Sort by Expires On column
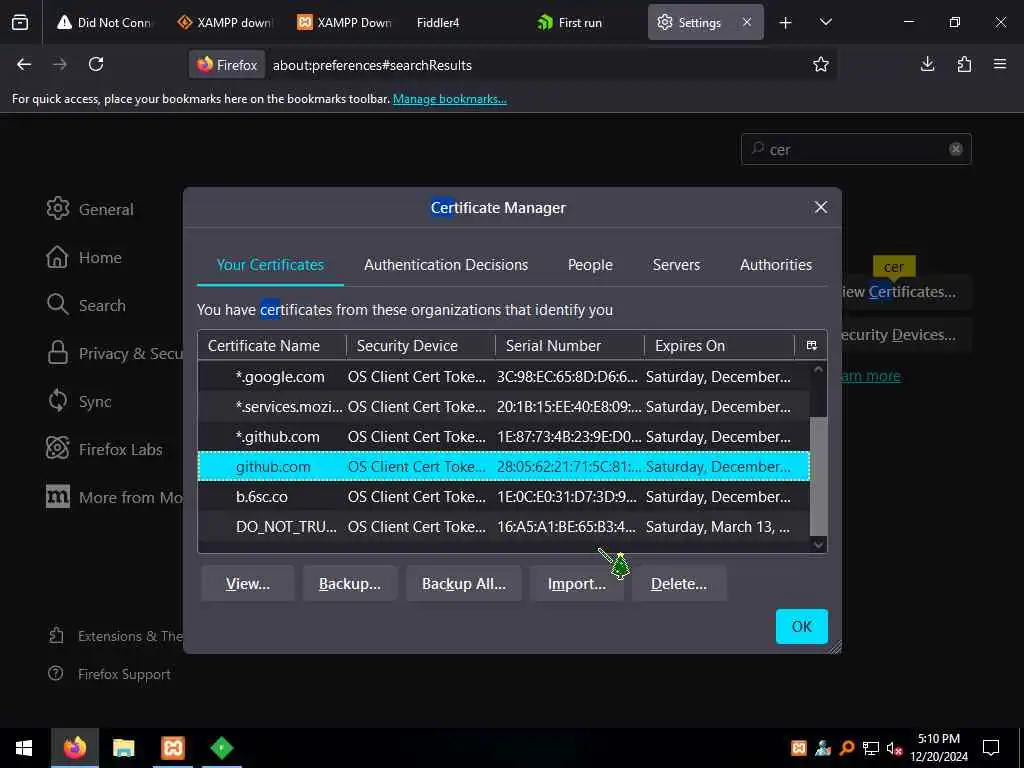This screenshot has height=768, width=1024. point(719,345)
